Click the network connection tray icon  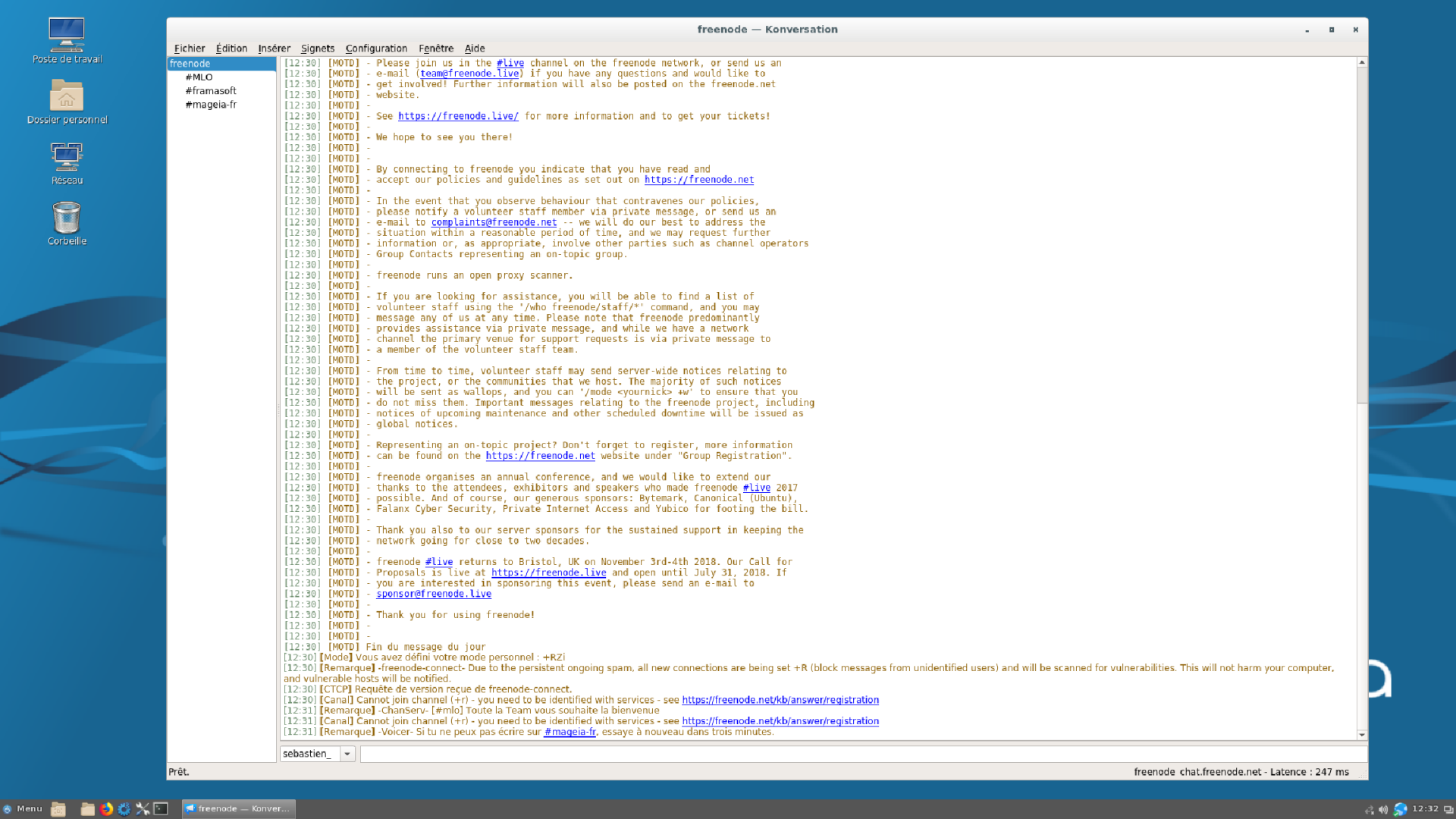click(1369, 809)
